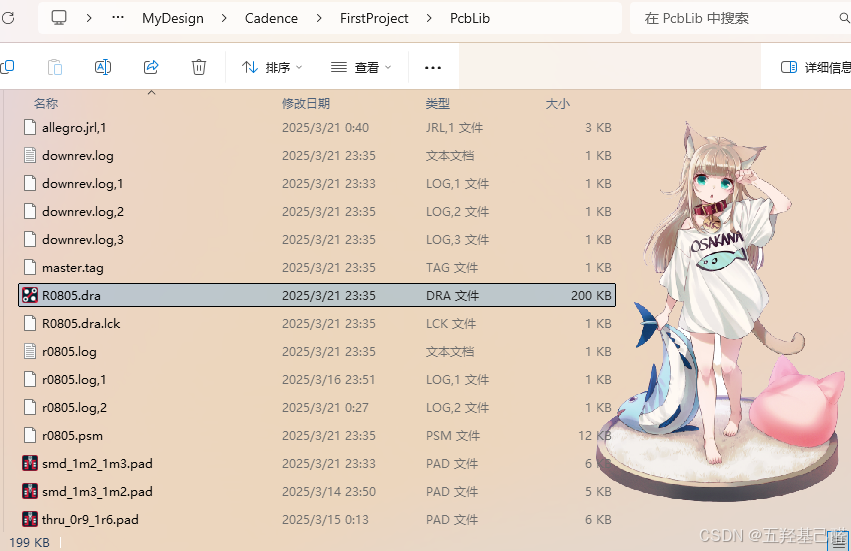
Task: Click the PcbLib breadcrumb segment
Action: [470, 18]
